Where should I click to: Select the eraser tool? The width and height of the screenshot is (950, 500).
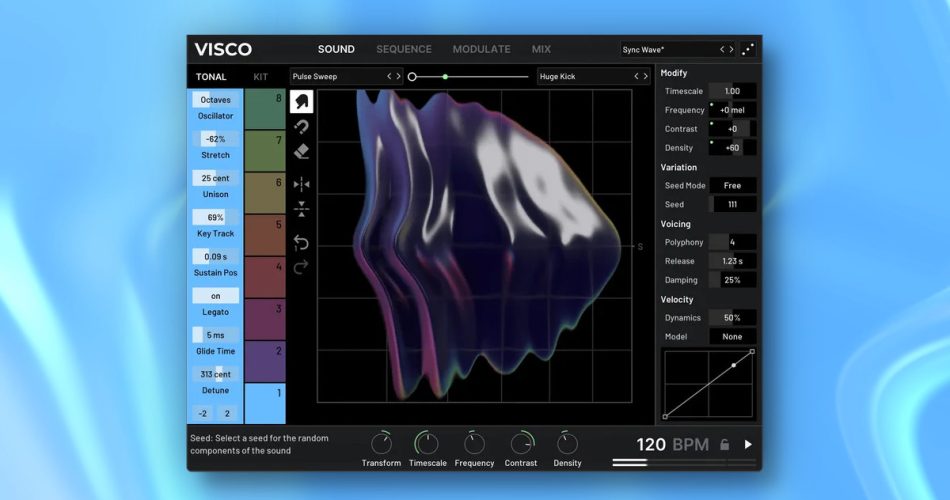click(x=302, y=152)
